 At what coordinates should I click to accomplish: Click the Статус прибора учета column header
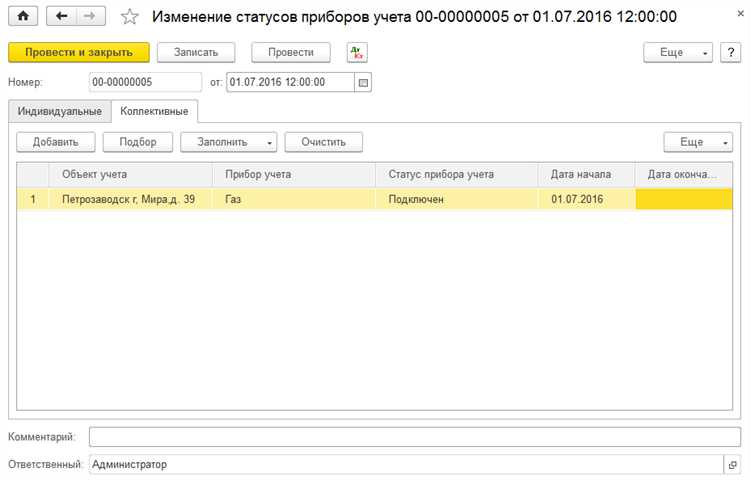coord(457,175)
